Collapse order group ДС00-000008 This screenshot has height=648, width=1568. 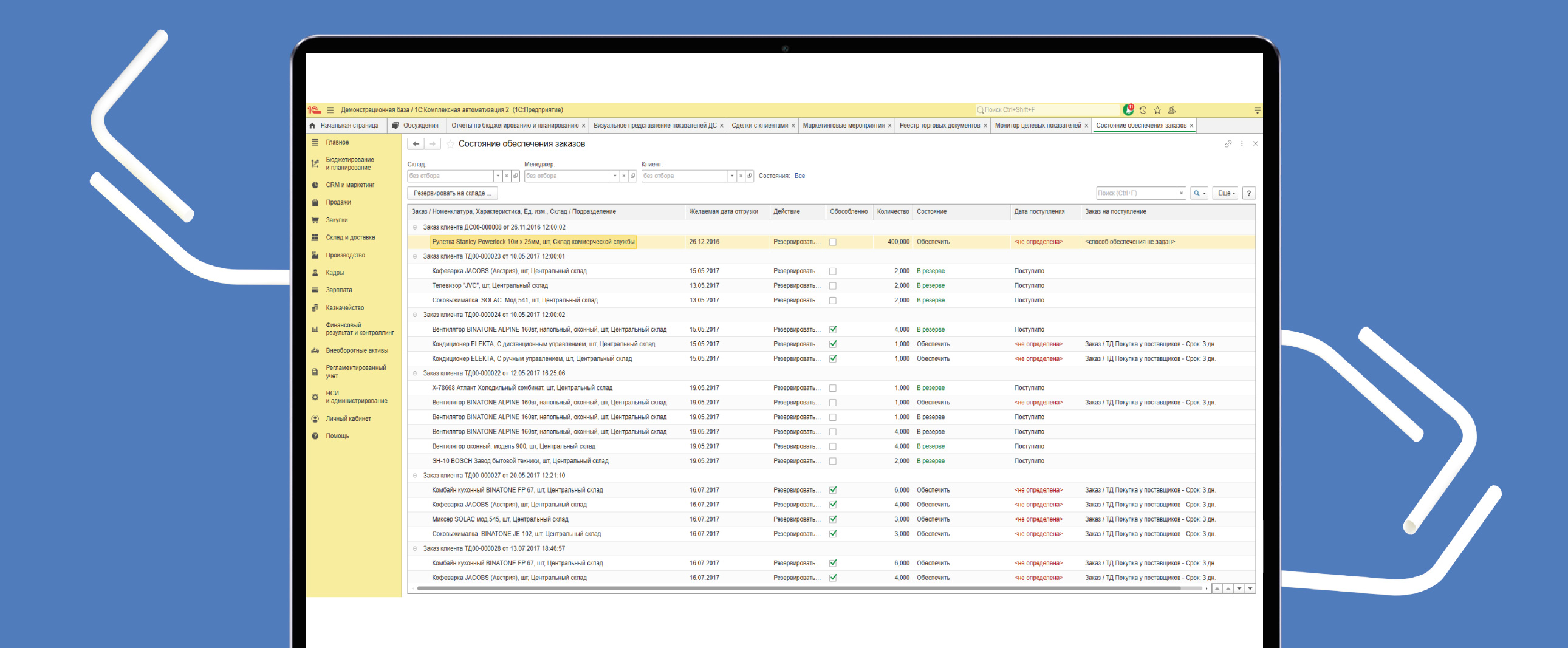(x=415, y=228)
